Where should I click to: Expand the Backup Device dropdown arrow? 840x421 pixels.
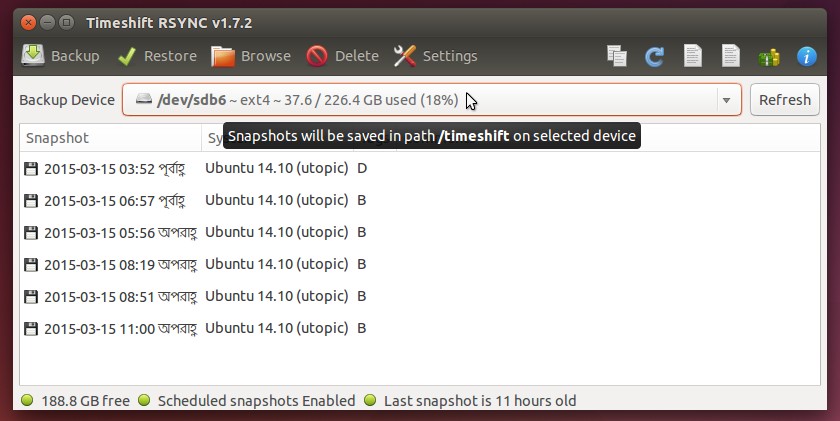click(x=726, y=100)
